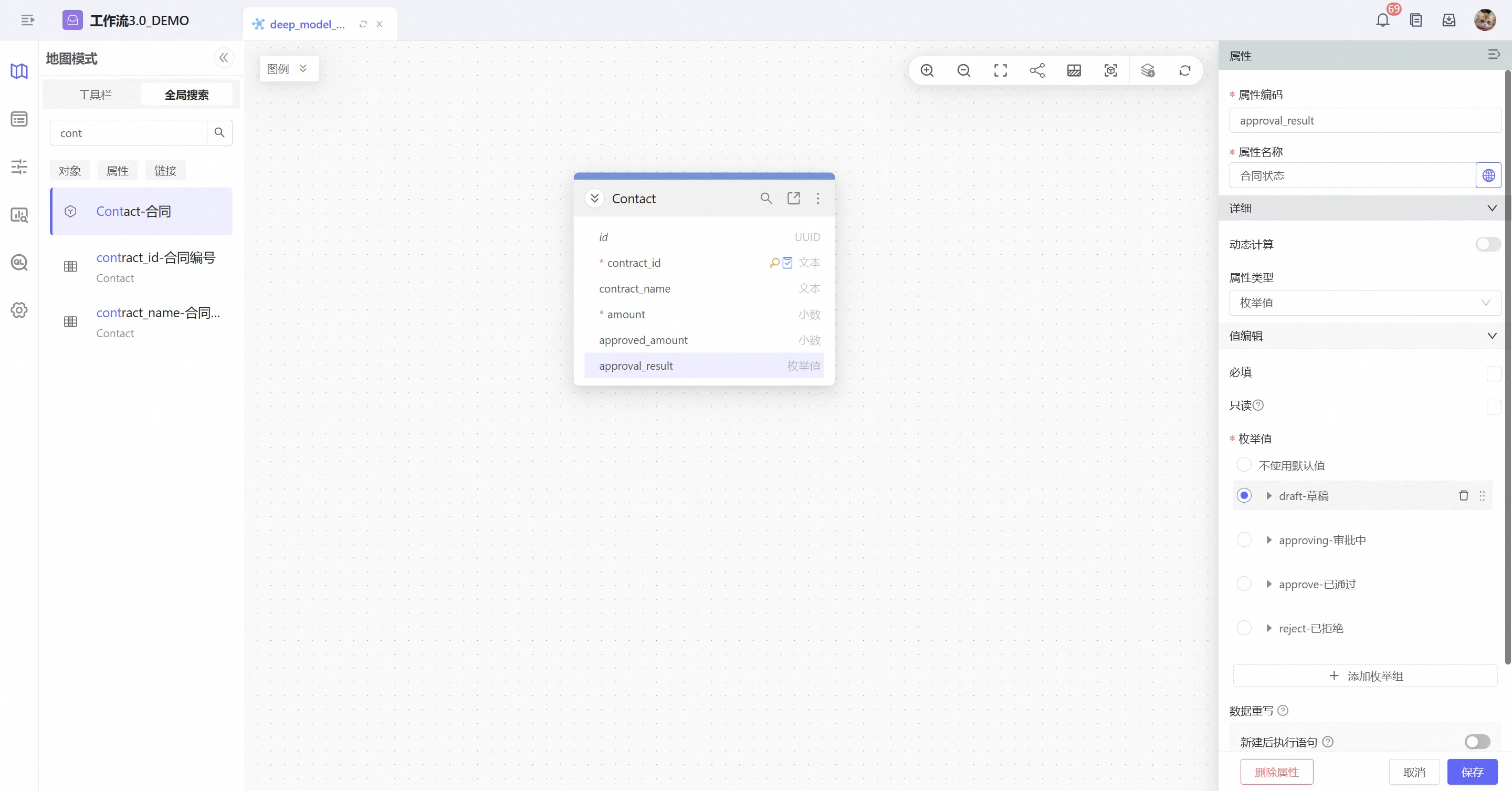
Task: Click the search field containing cont
Action: [129, 133]
